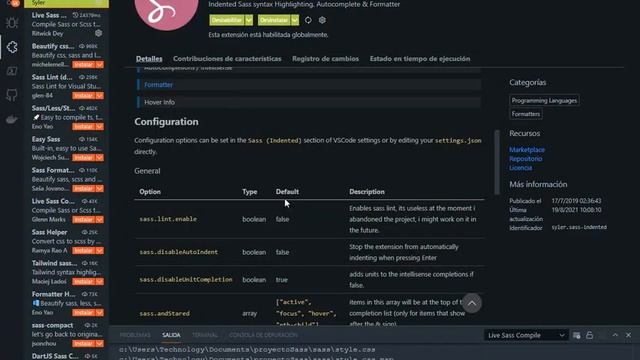Click the syler.sass-indented identifier text
640x360 pixels.
[x=579, y=227]
